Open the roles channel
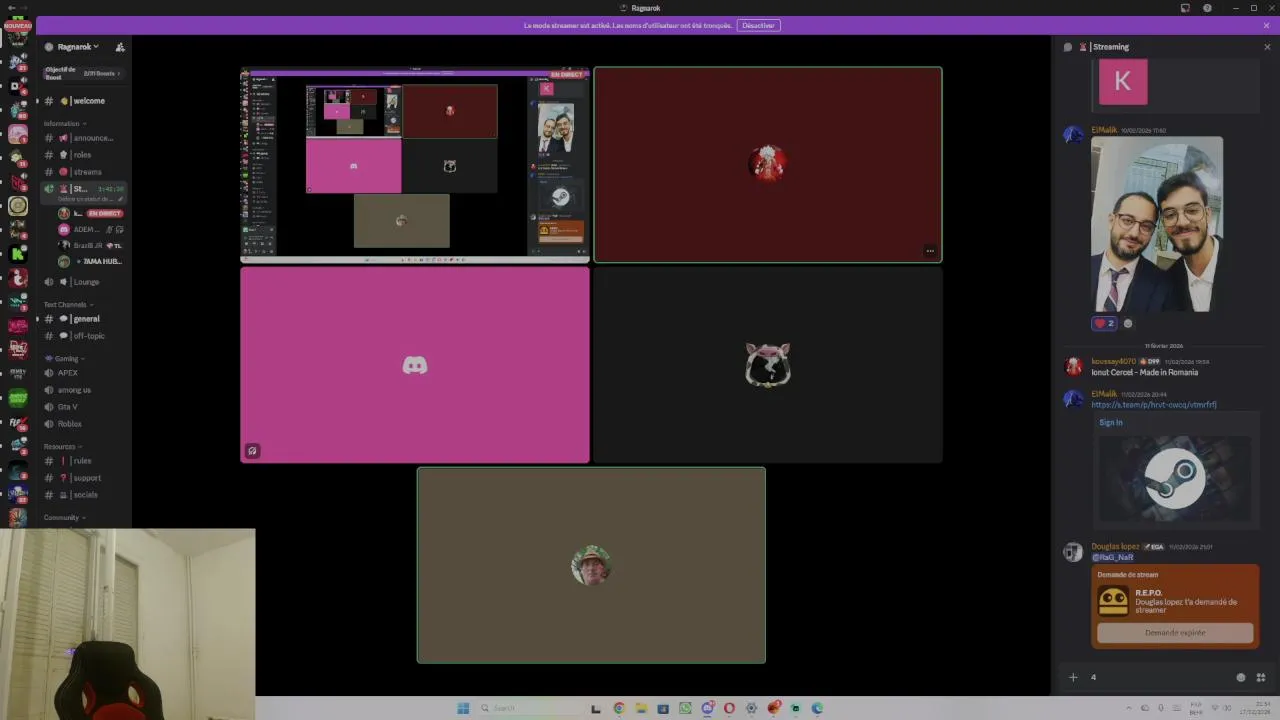The height and width of the screenshot is (720, 1280). pos(84,155)
